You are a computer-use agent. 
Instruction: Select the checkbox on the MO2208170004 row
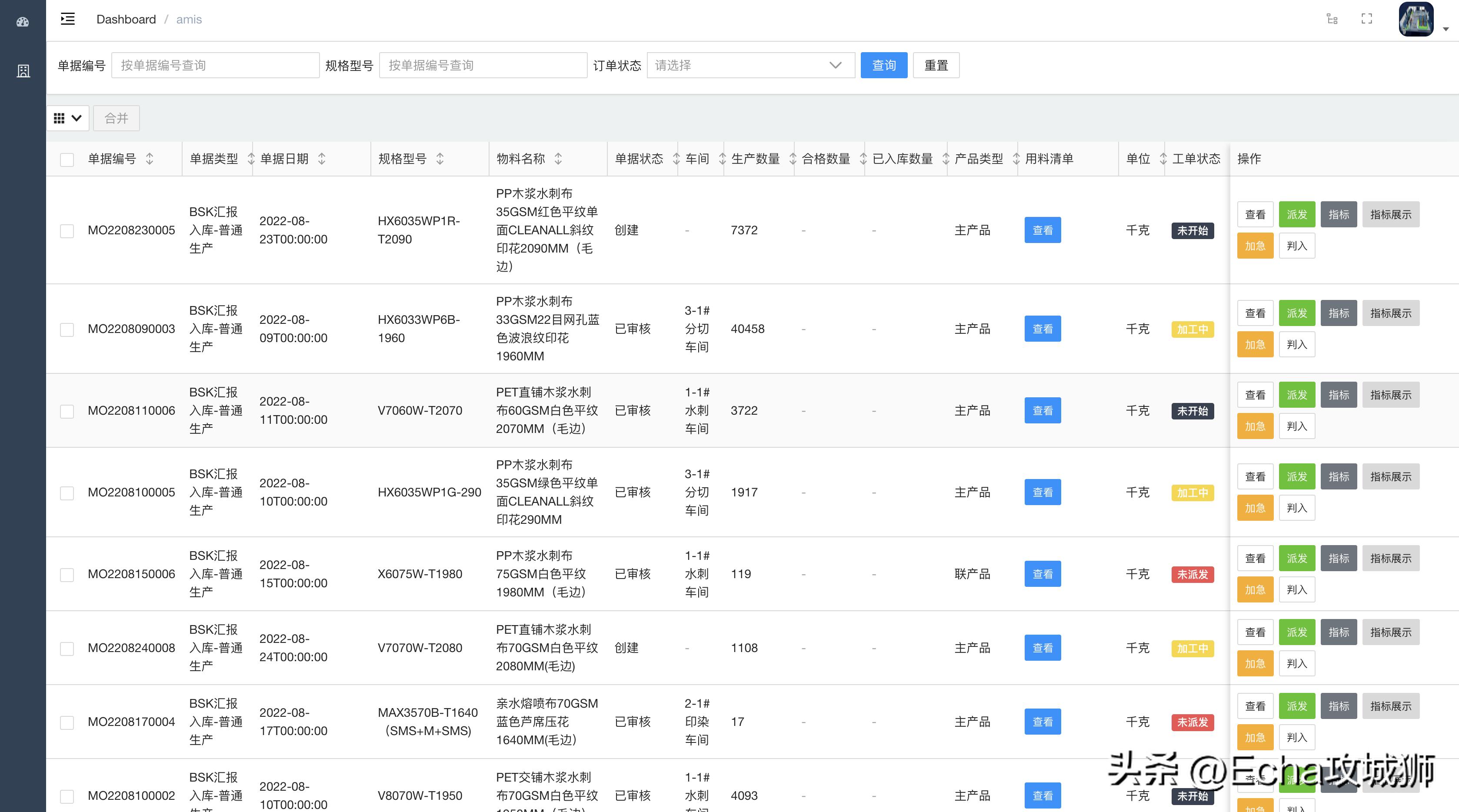67,722
